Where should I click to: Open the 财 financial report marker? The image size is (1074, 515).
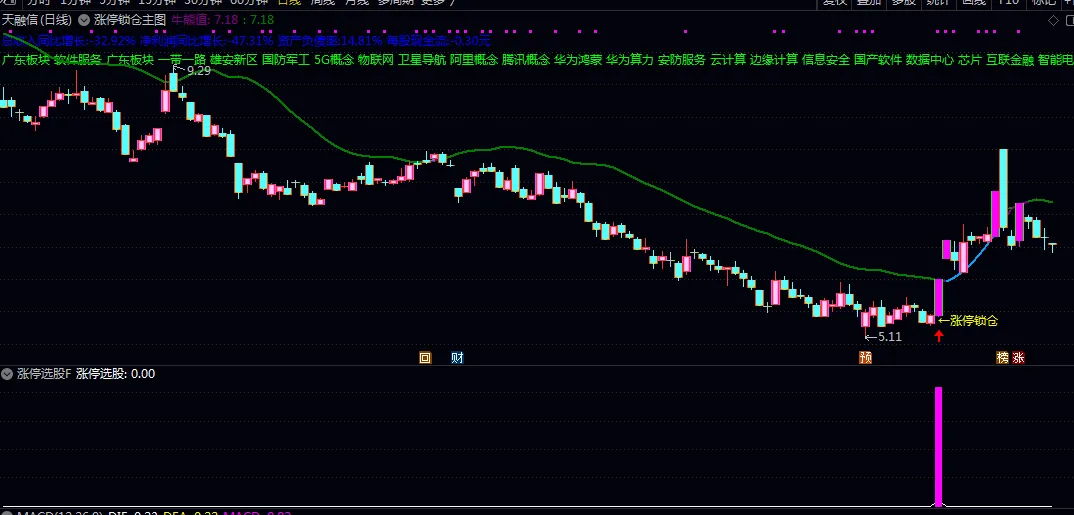pyautogui.click(x=458, y=357)
